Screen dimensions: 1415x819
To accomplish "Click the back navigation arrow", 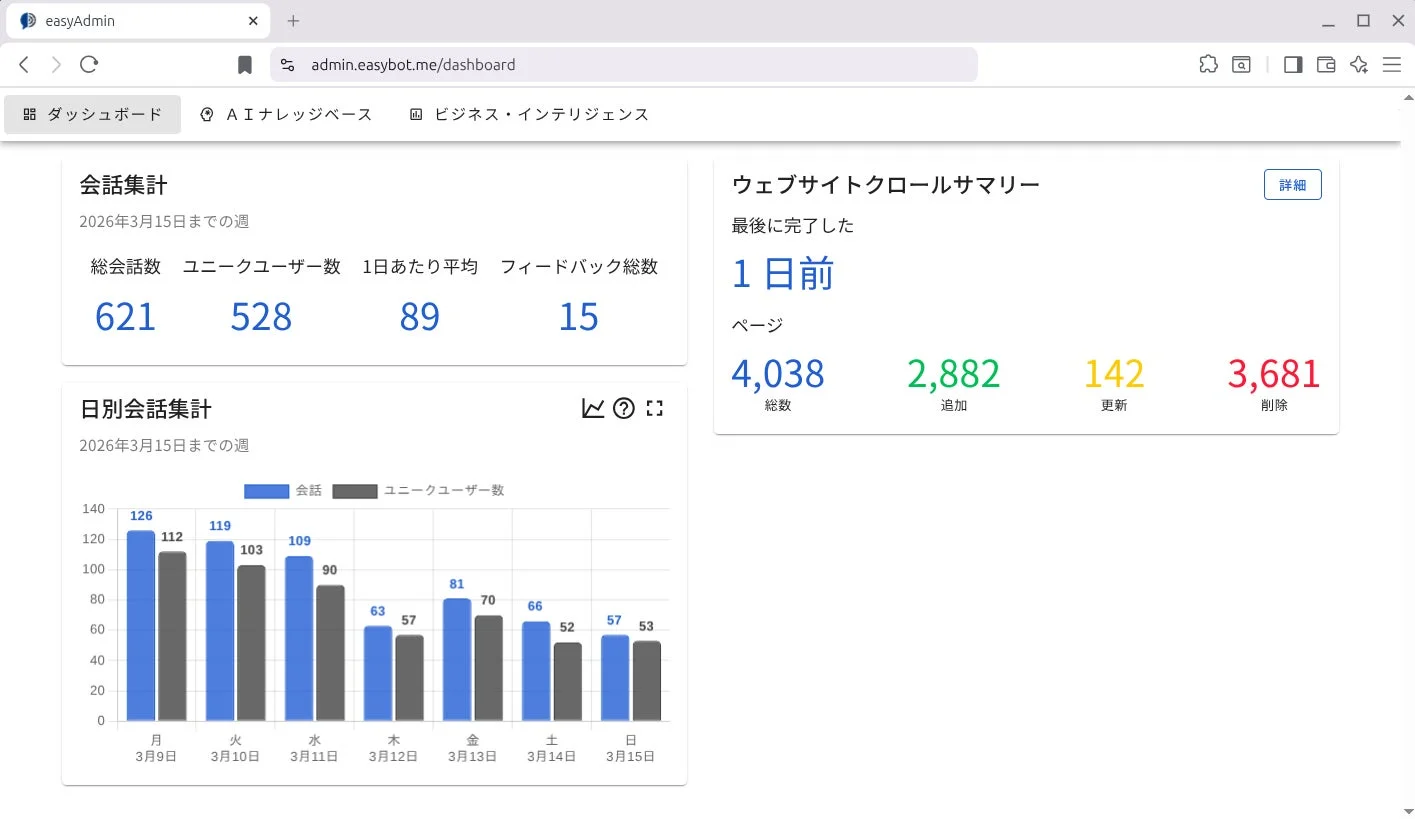I will [24, 64].
